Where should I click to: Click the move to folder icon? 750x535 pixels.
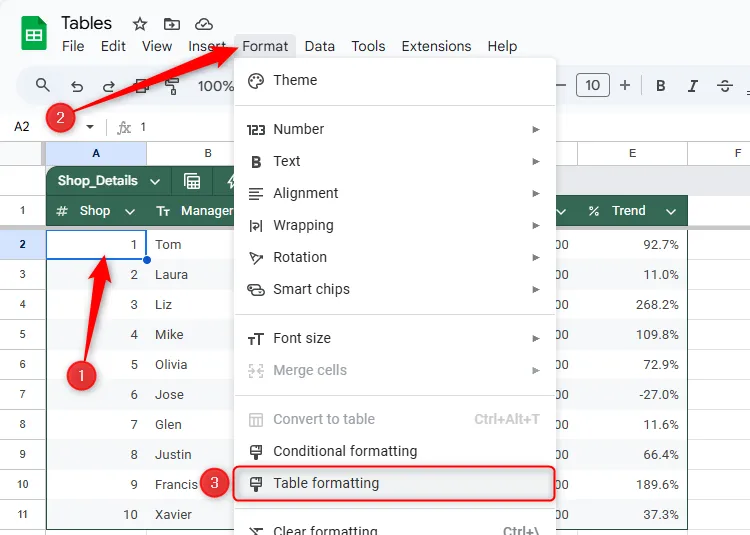[172, 24]
